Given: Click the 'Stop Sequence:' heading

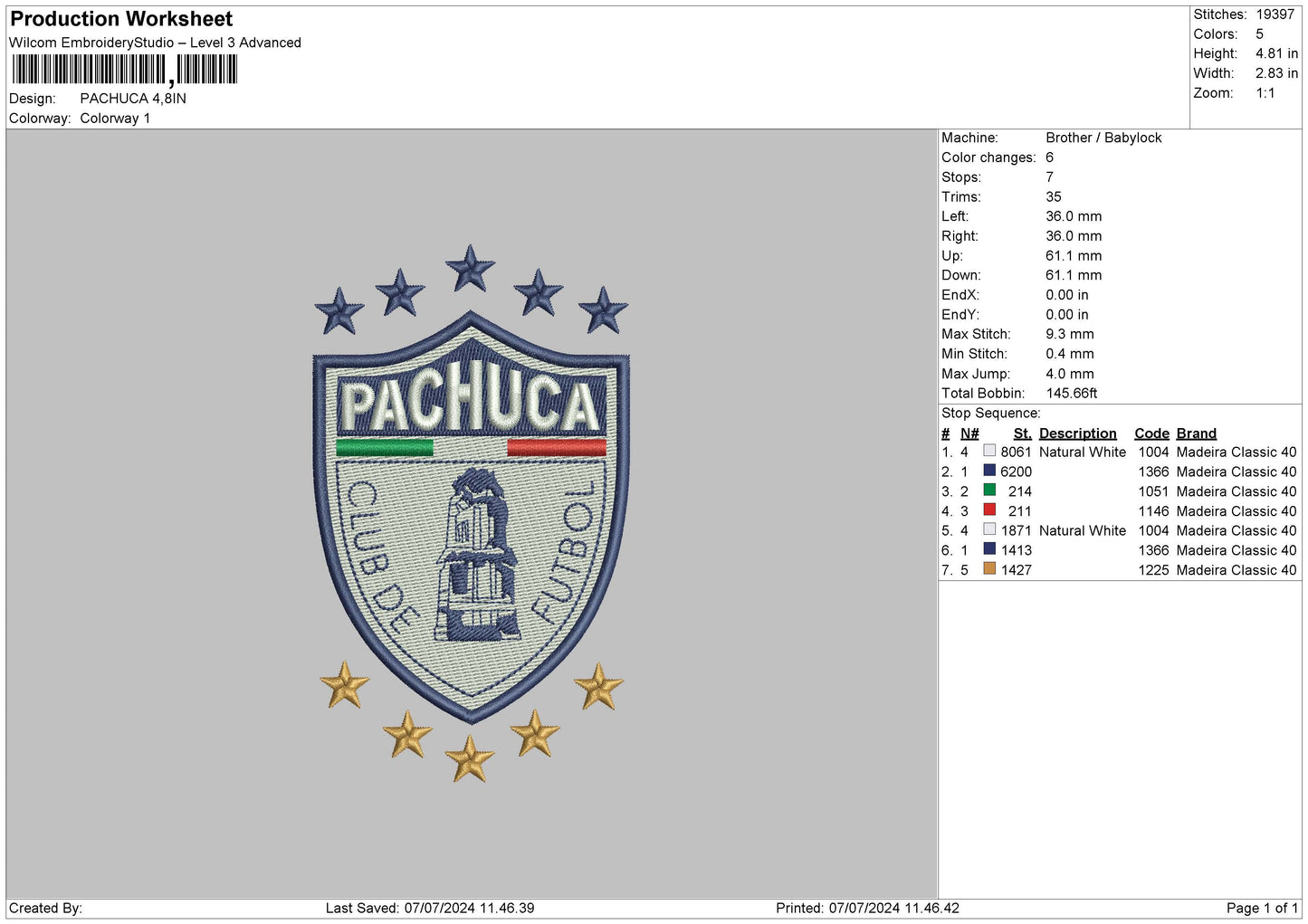Looking at the screenshot, I should click(991, 414).
